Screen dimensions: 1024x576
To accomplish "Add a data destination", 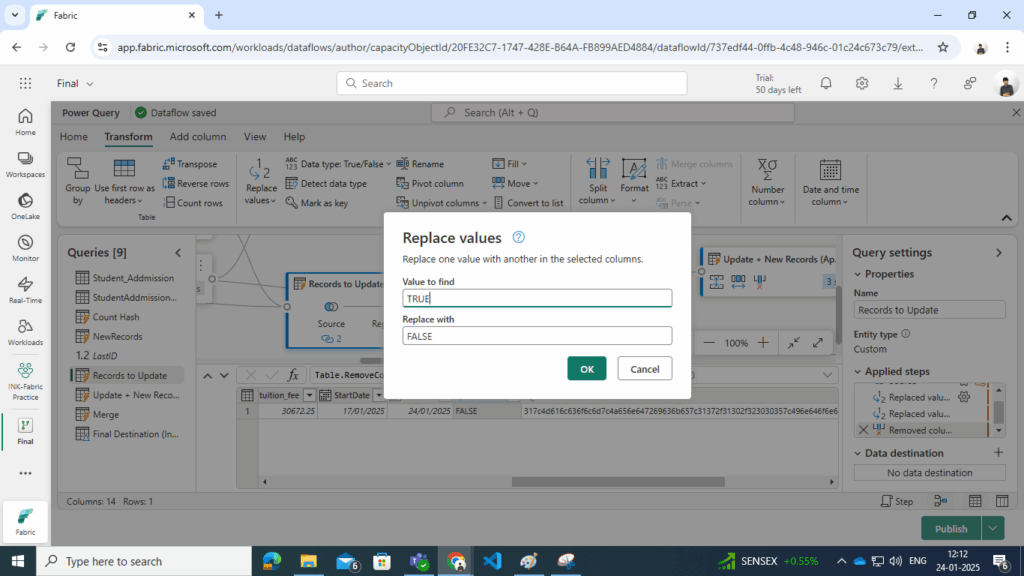I will pos(999,453).
